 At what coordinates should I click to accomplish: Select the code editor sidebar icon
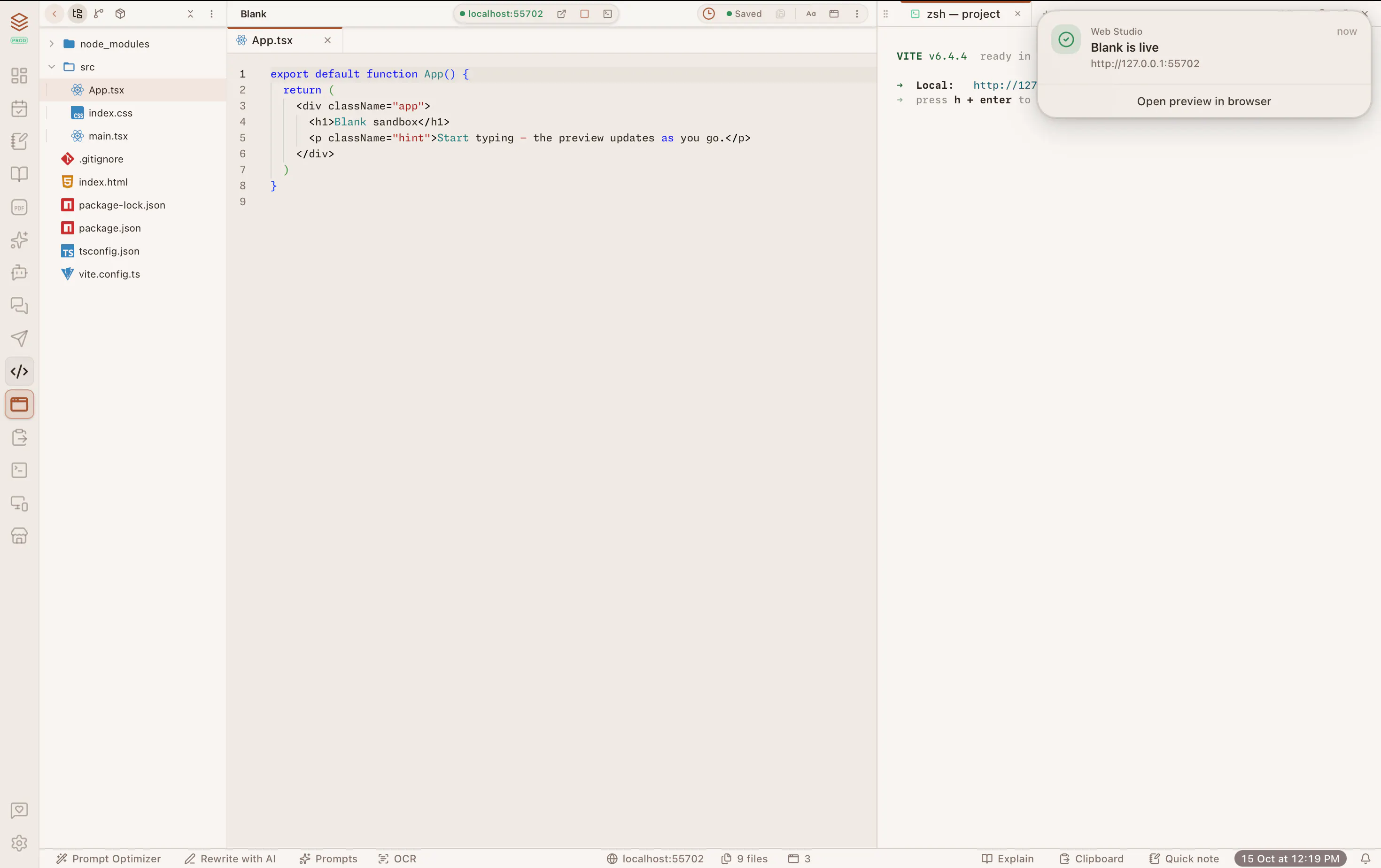point(20,372)
